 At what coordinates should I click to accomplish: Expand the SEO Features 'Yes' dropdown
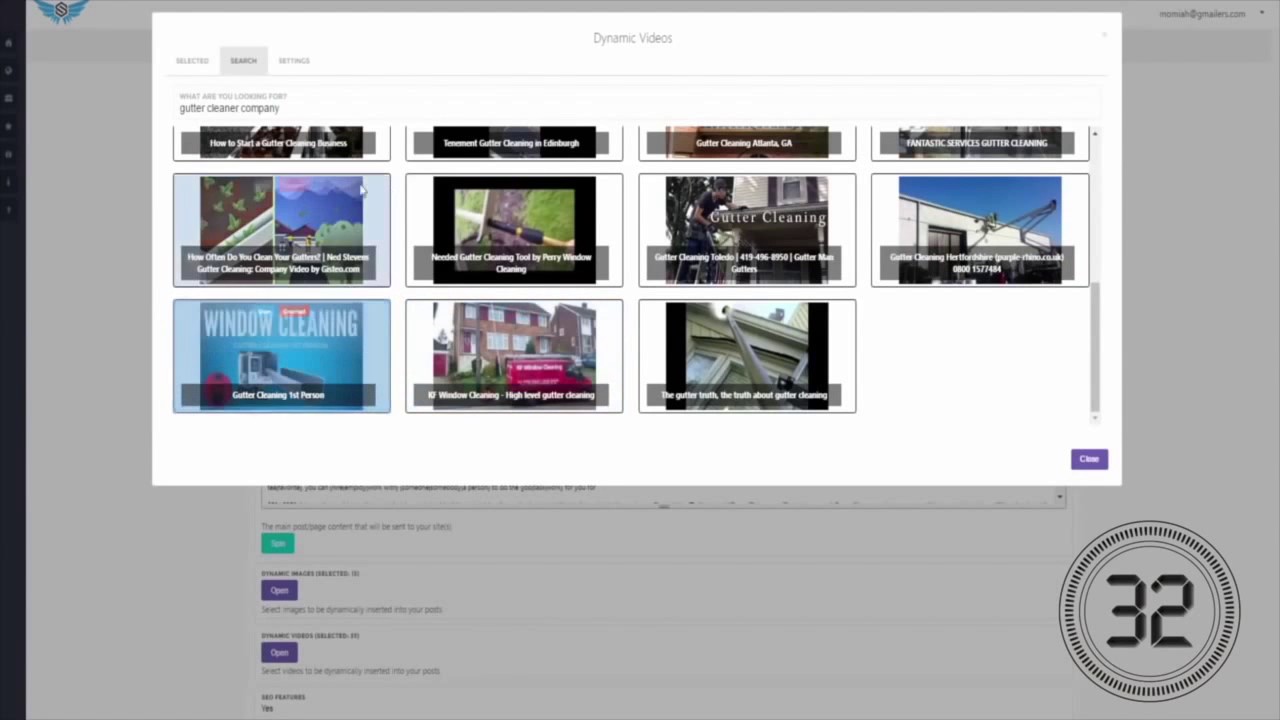click(267, 708)
